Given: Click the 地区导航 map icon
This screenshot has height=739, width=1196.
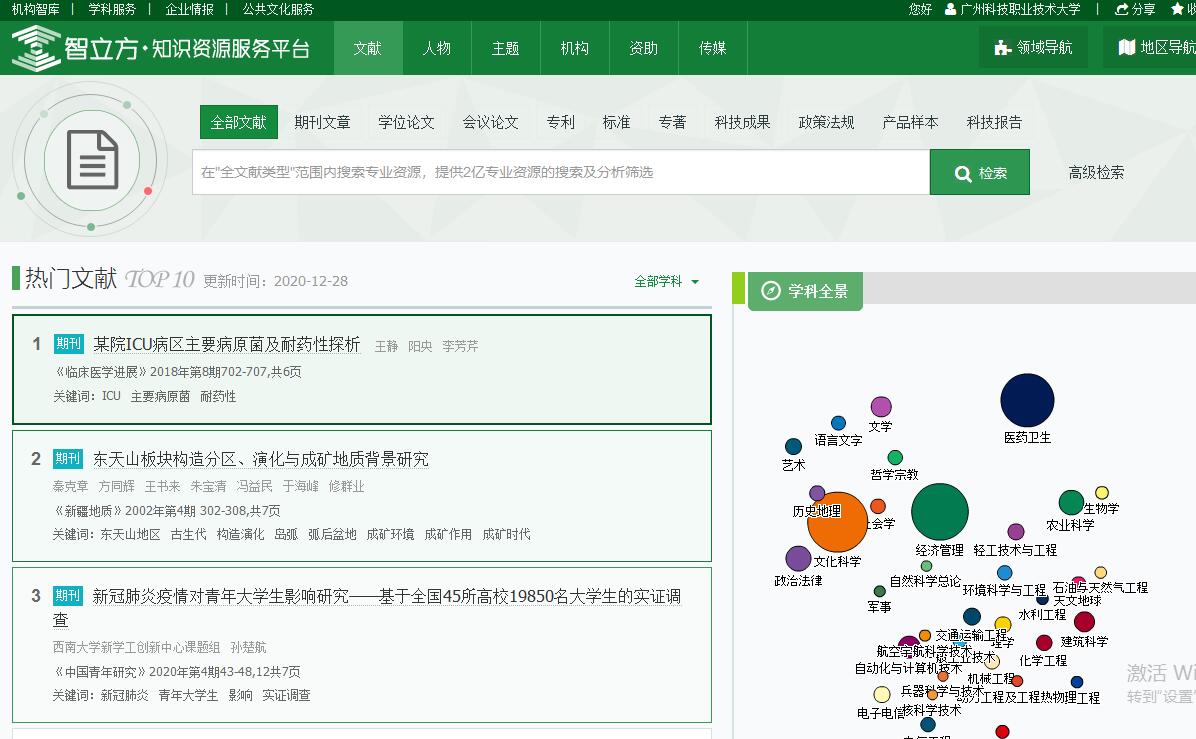Looking at the screenshot, I should coord(1127,48).
